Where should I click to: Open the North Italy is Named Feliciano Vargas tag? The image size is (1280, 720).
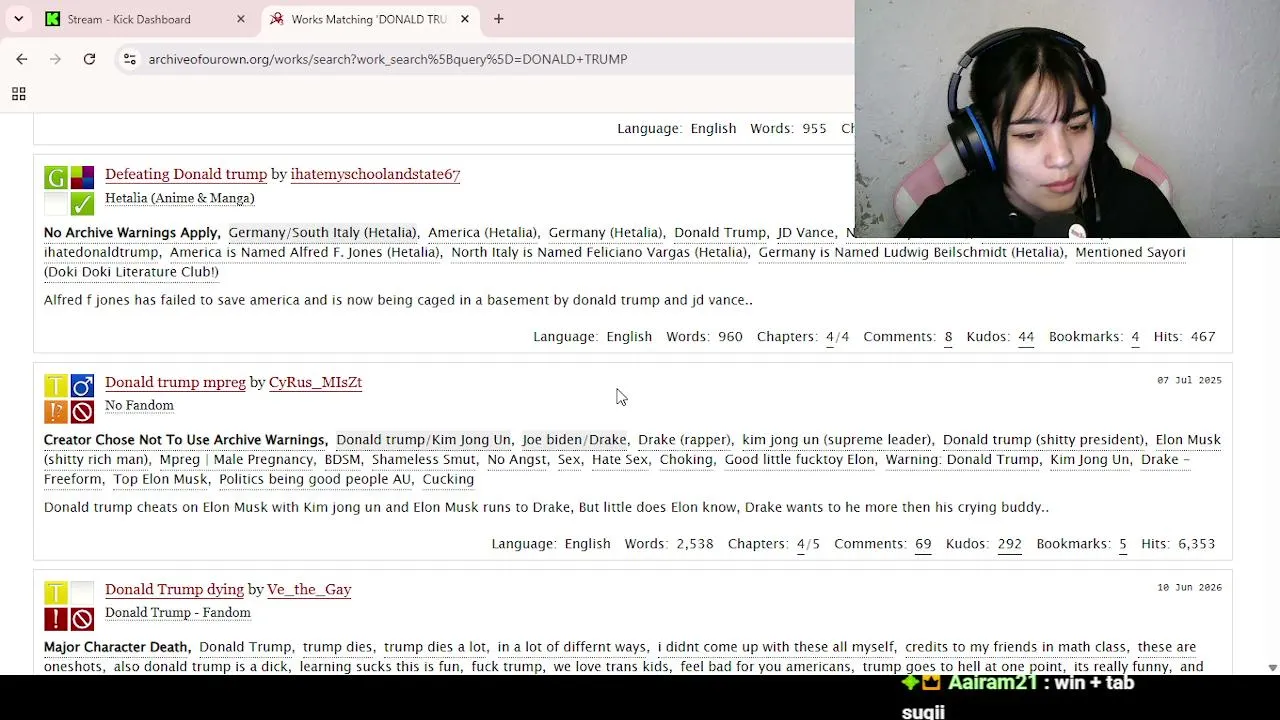pos(599,252)
